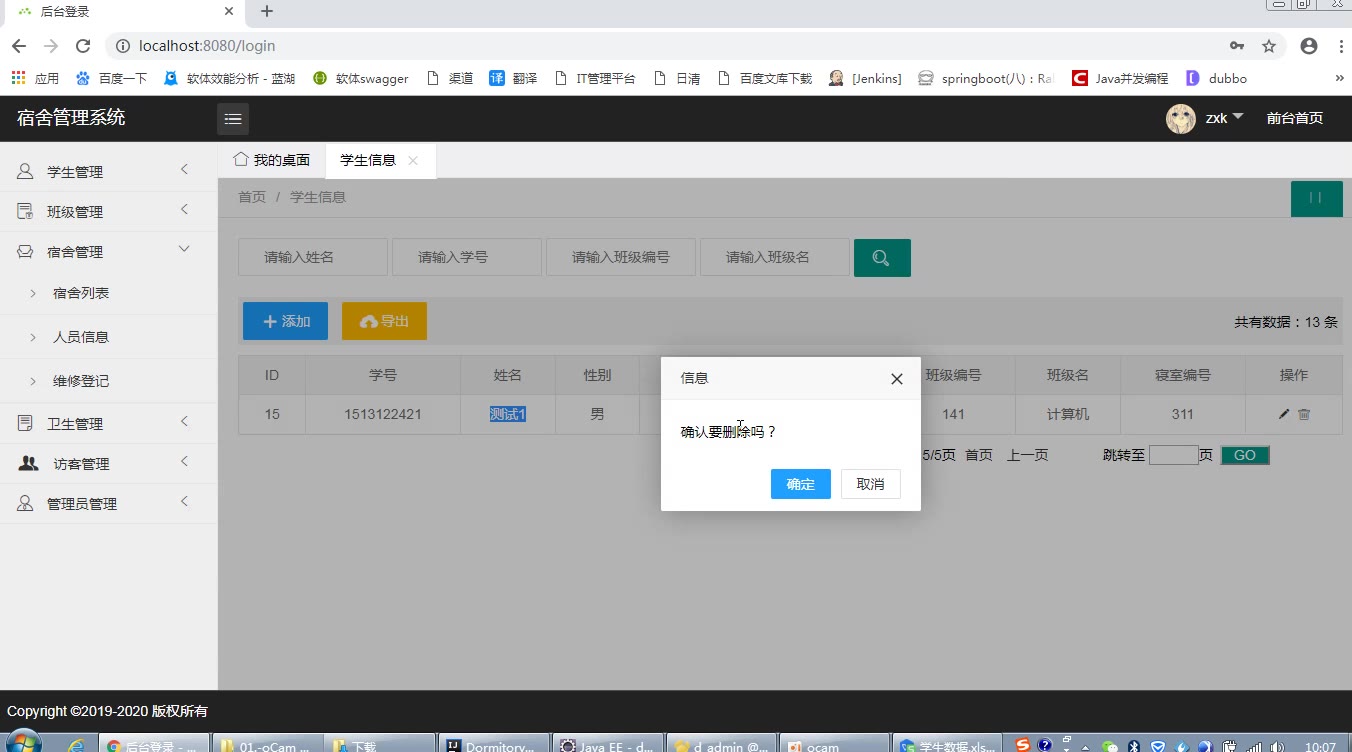The width and height of the screenshot is (1352, 752).
Task: Open the 宿舍列表 menu item
Action: tap(81, 293)
